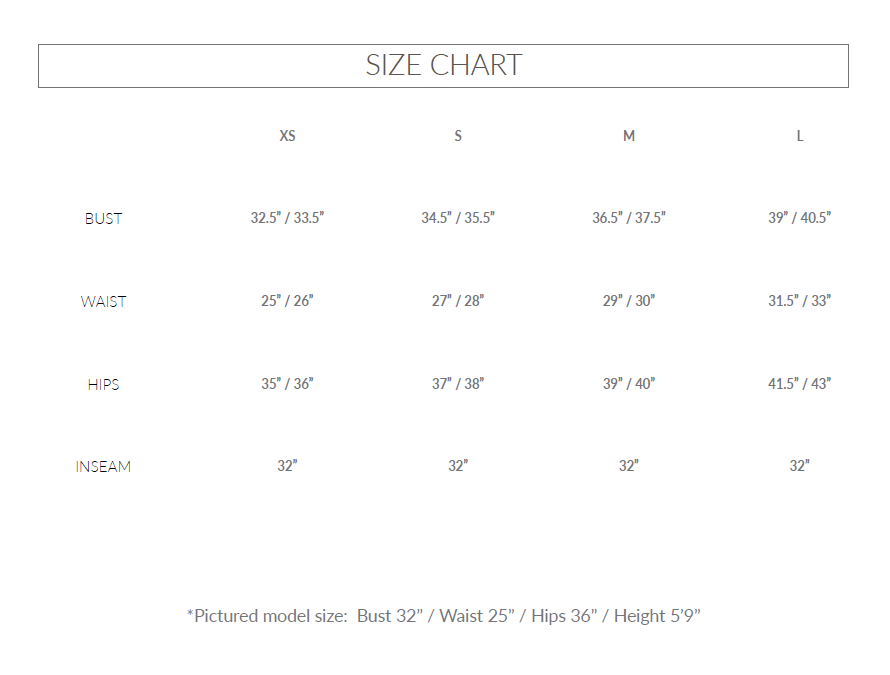Viewport: 890px width, 675px height.
Task: Select the S hips value 37" / 38"
Action: point(458,384)
